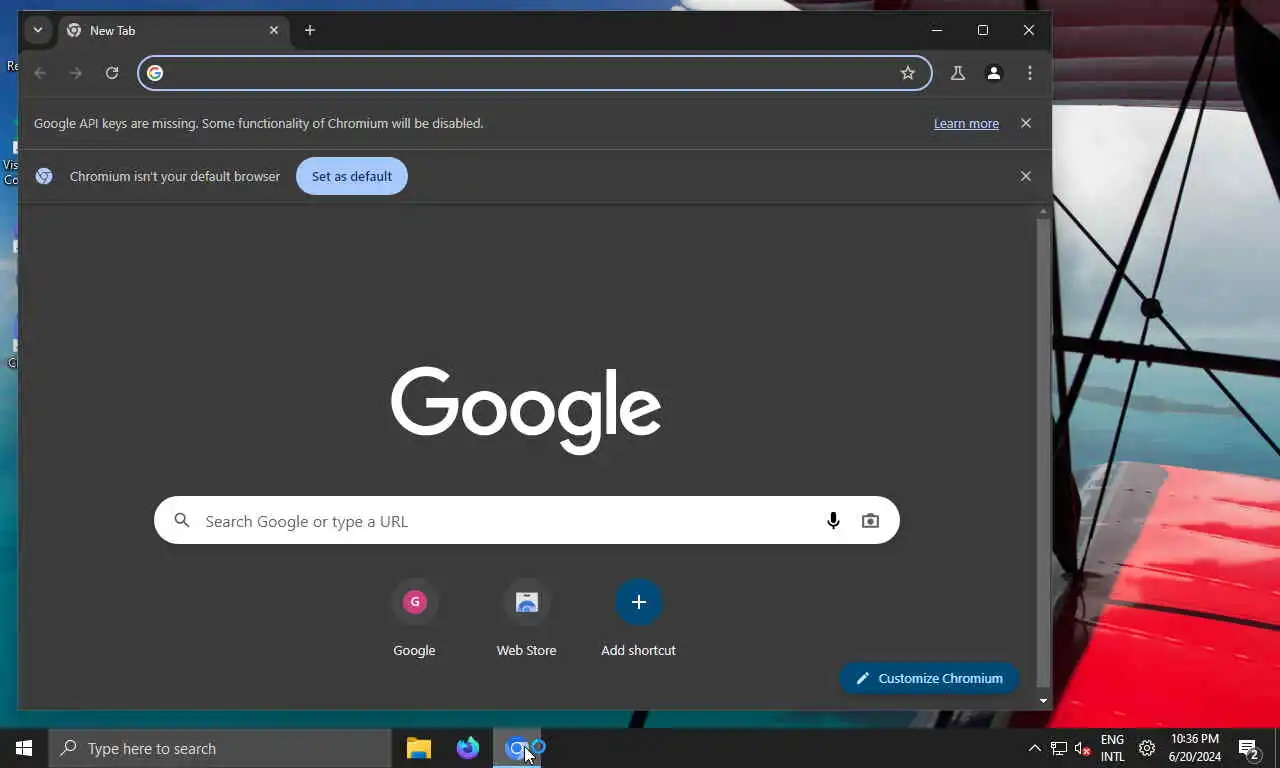Viewport: 1280px width, 768px height.
Task: Click scrollbar up arrow on page
Action: point(1044,212)
